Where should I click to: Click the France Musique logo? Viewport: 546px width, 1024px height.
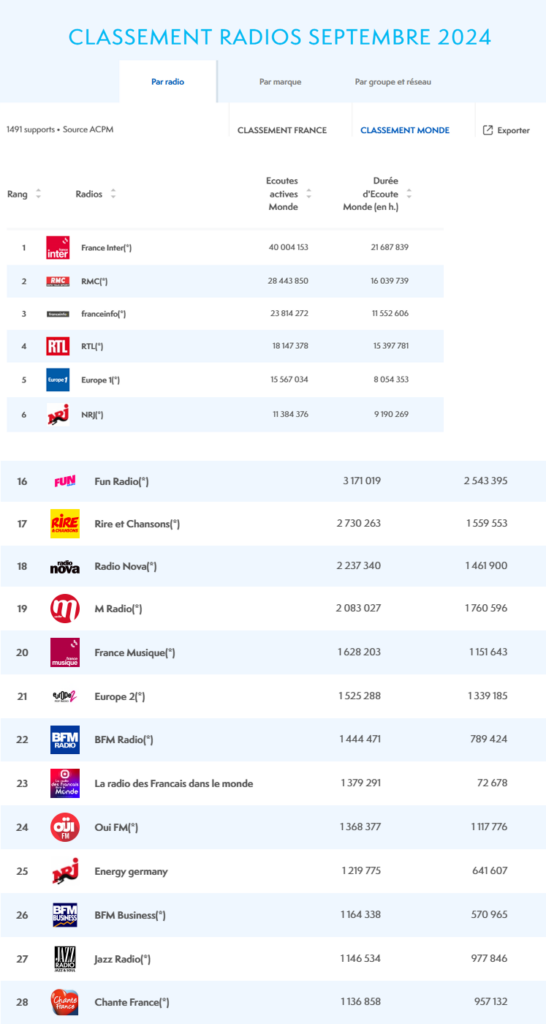point(65,652)
